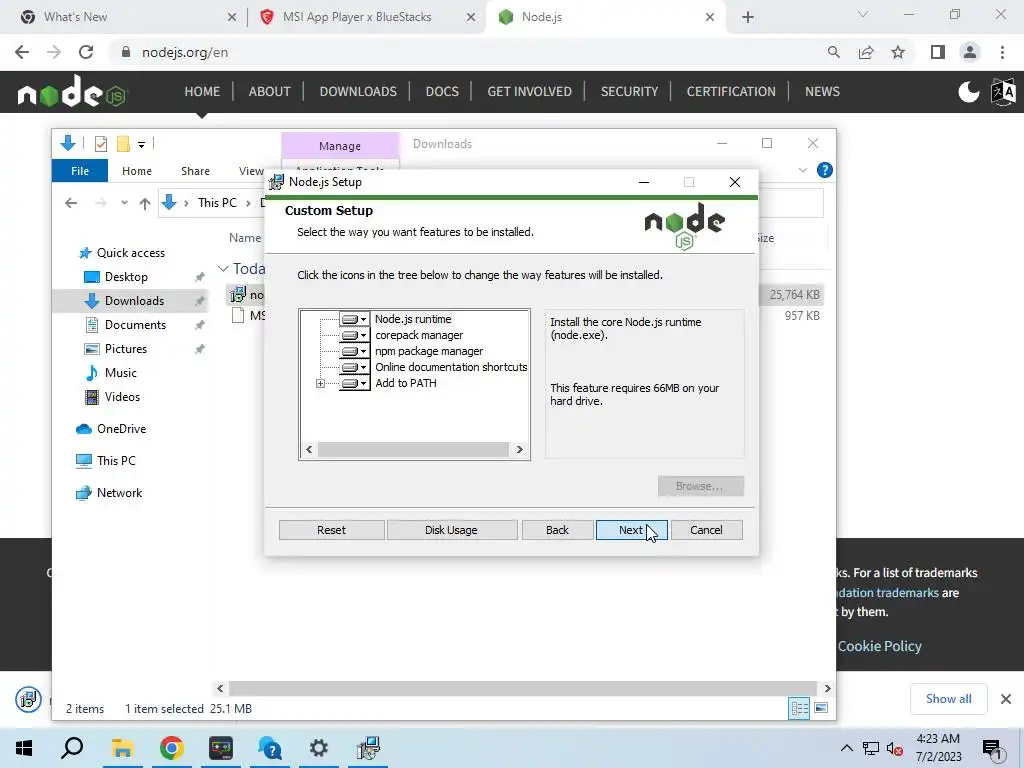1024x768 pixels.
Task: Collapse the Today group in file list
Action: pyautogui.click(x=223, y=268)
